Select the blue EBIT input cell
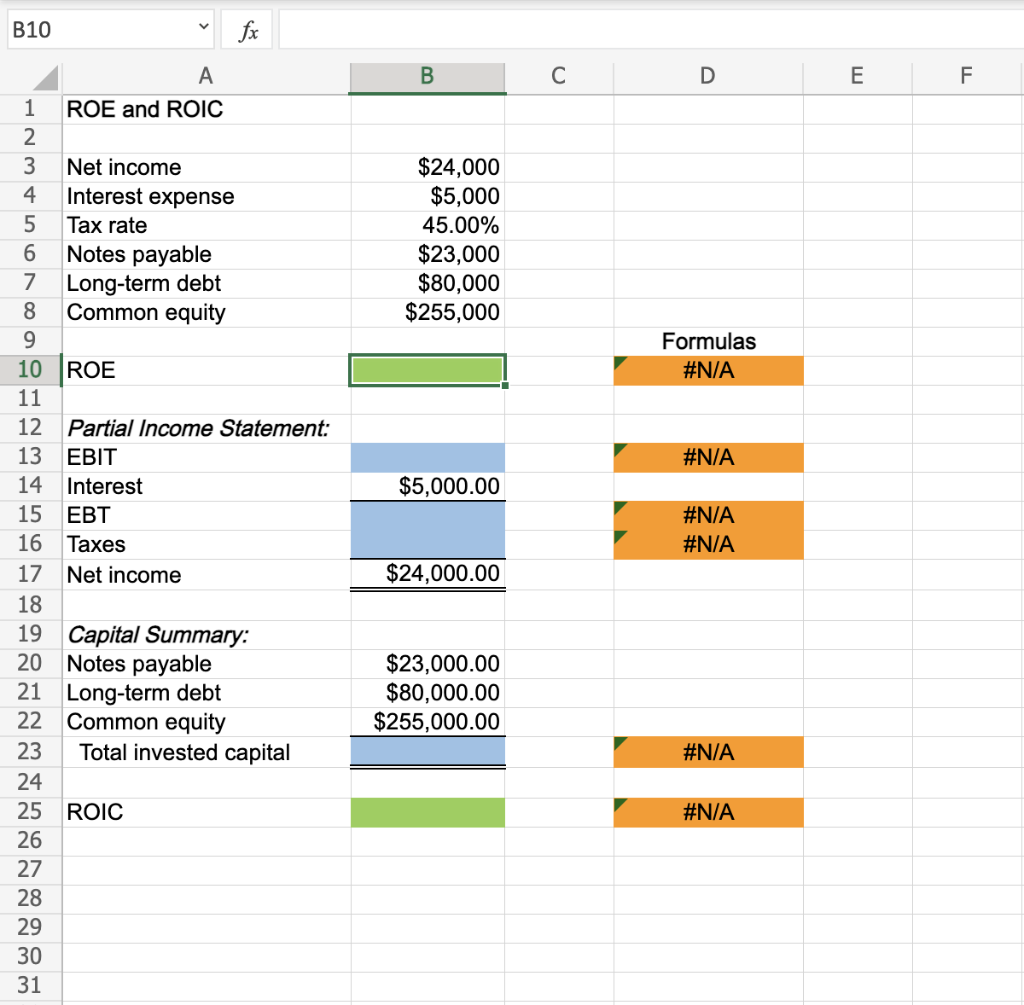 (427, 457)
